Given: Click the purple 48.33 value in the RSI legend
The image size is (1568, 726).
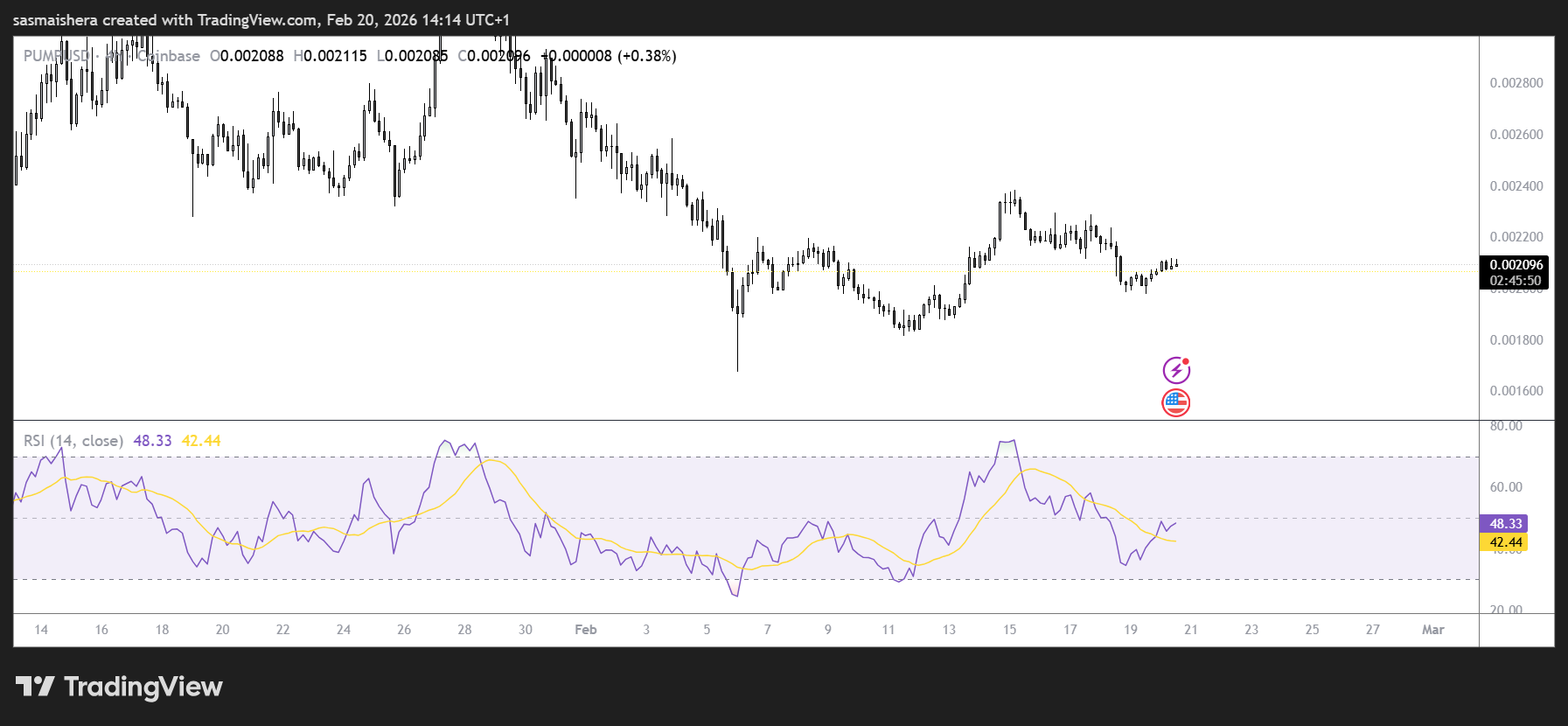Looking at the screenshot, I should (152, 441).
